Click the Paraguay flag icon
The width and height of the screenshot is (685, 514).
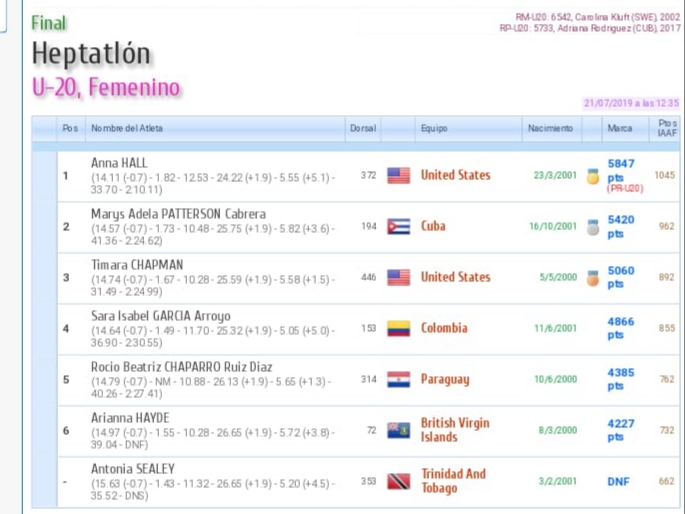398,379
